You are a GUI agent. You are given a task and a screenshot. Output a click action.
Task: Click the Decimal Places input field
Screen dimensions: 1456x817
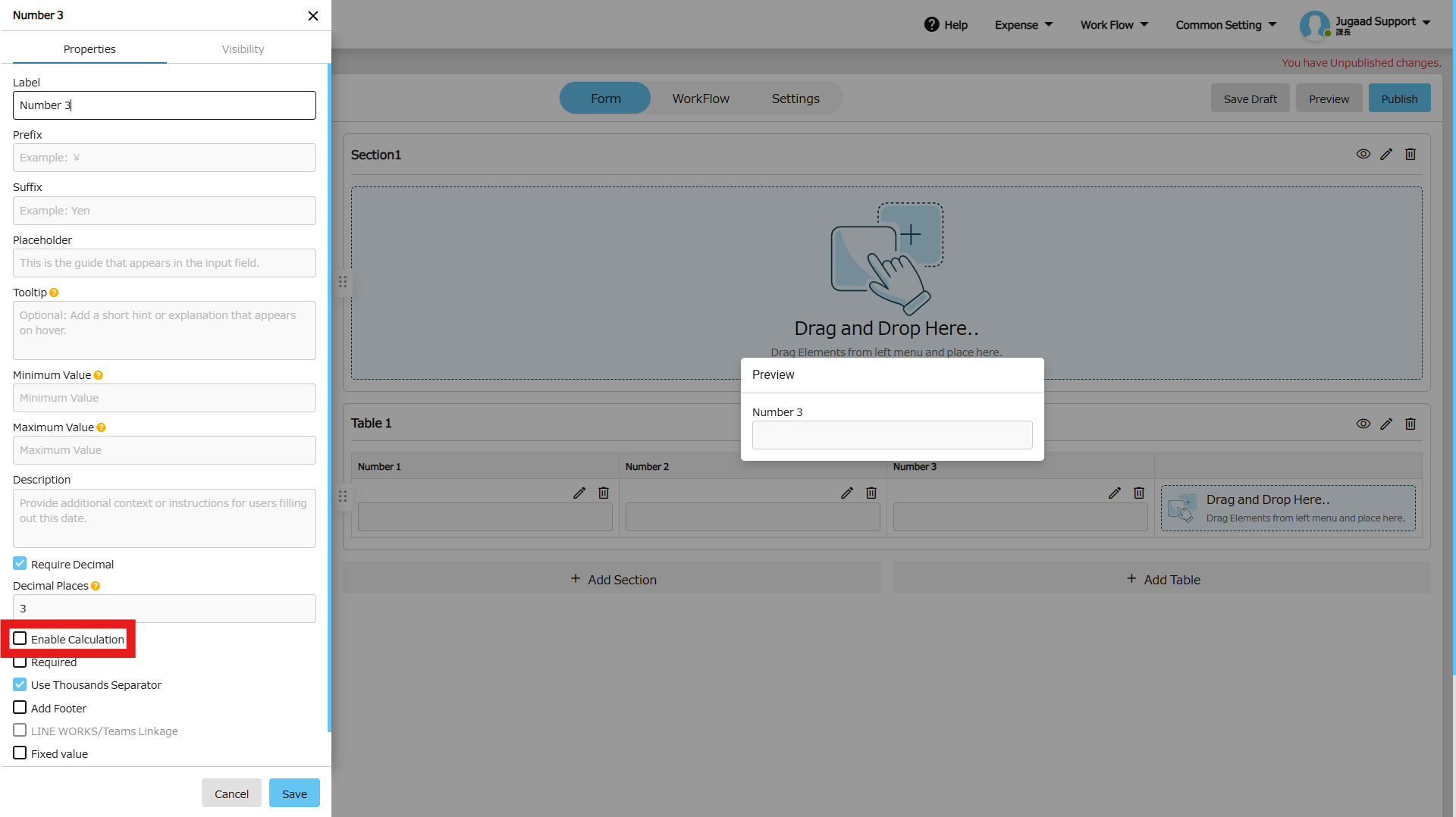pyautogui.click(x=165, y=609)
